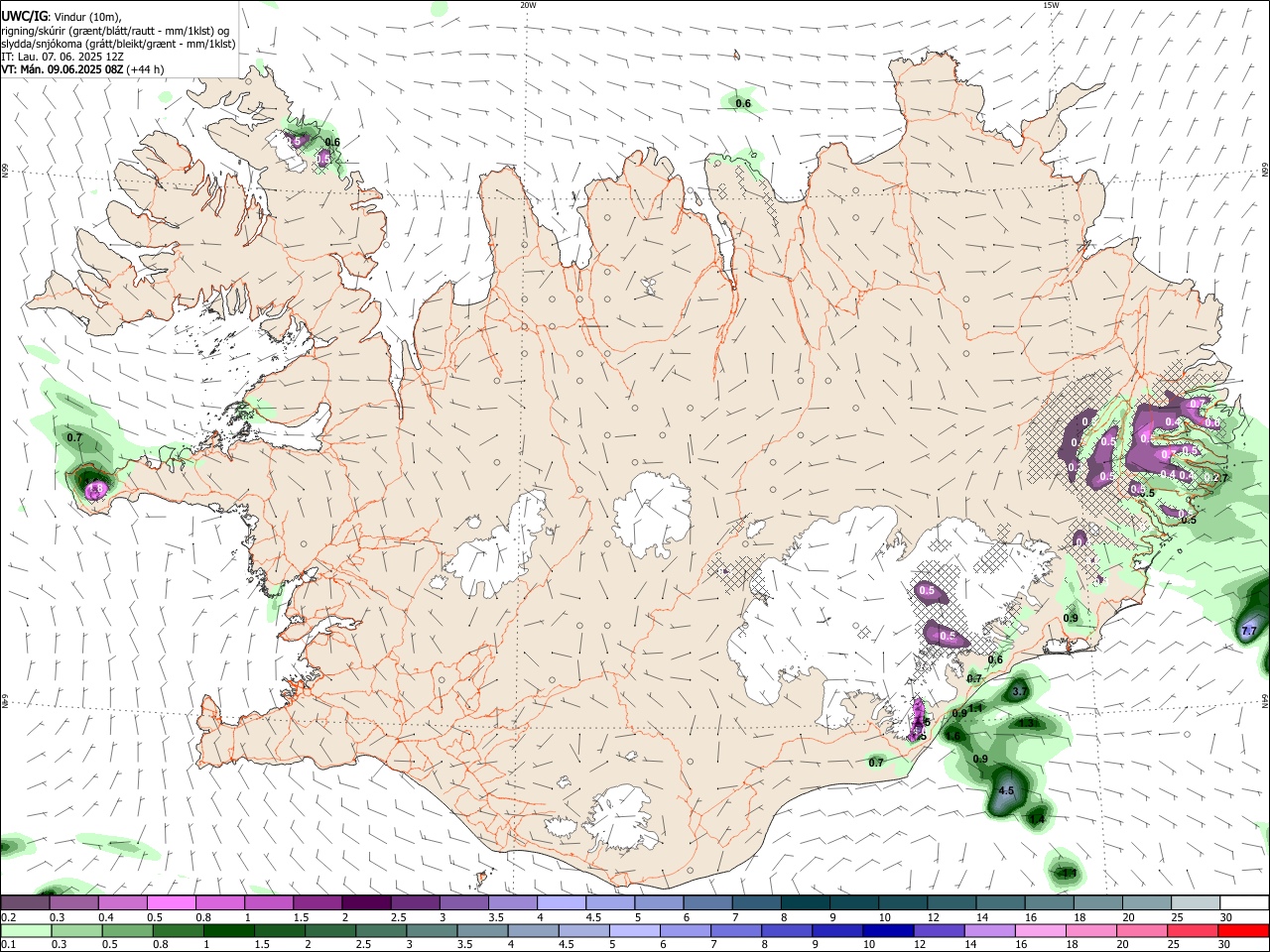Select the 4 lavender upper legend swatch
Viewport: 1270px width, 952px height.
point(560,902)
